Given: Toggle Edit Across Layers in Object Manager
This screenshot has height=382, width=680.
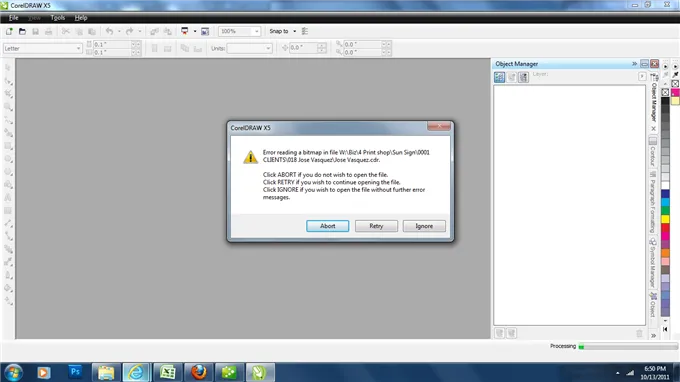Looking at the screenshot, I should pos(512,77).
